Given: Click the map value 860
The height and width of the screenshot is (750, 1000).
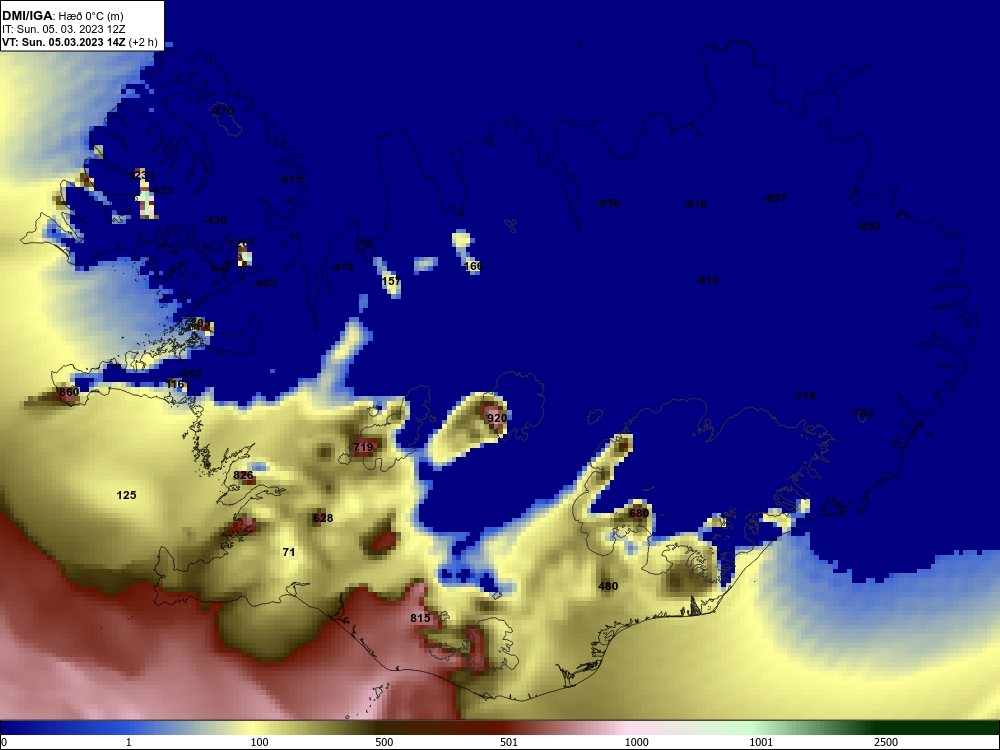Looking at the screenshot, I should click(69, 392).
